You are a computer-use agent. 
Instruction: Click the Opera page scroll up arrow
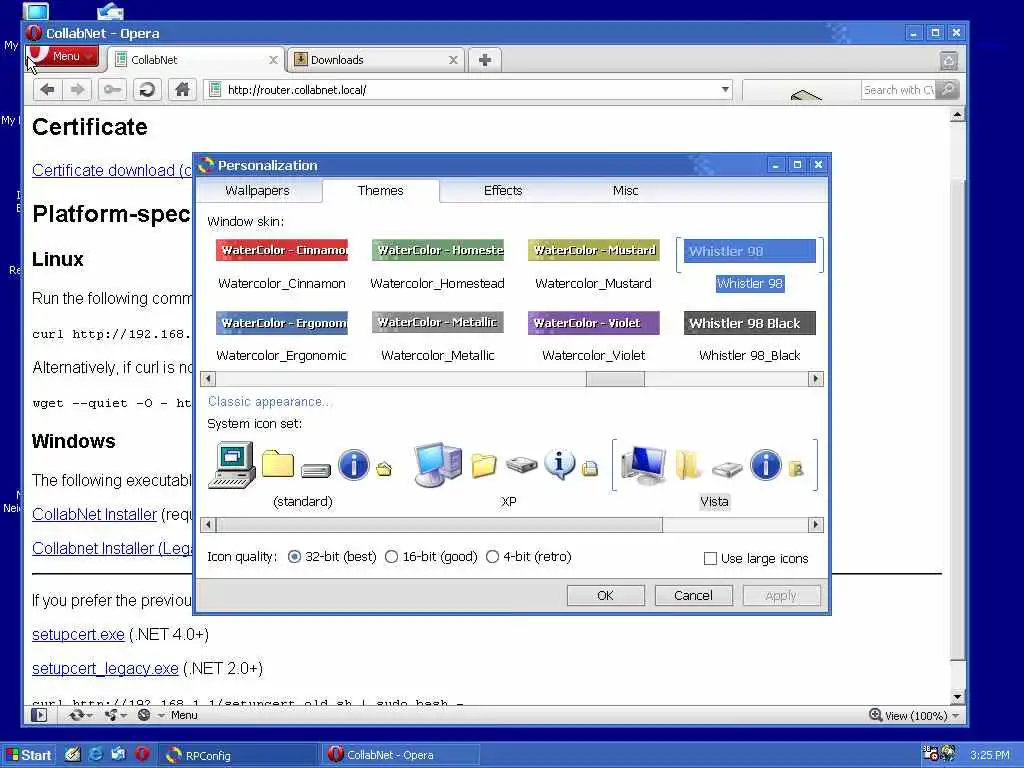tap(957, 115)
